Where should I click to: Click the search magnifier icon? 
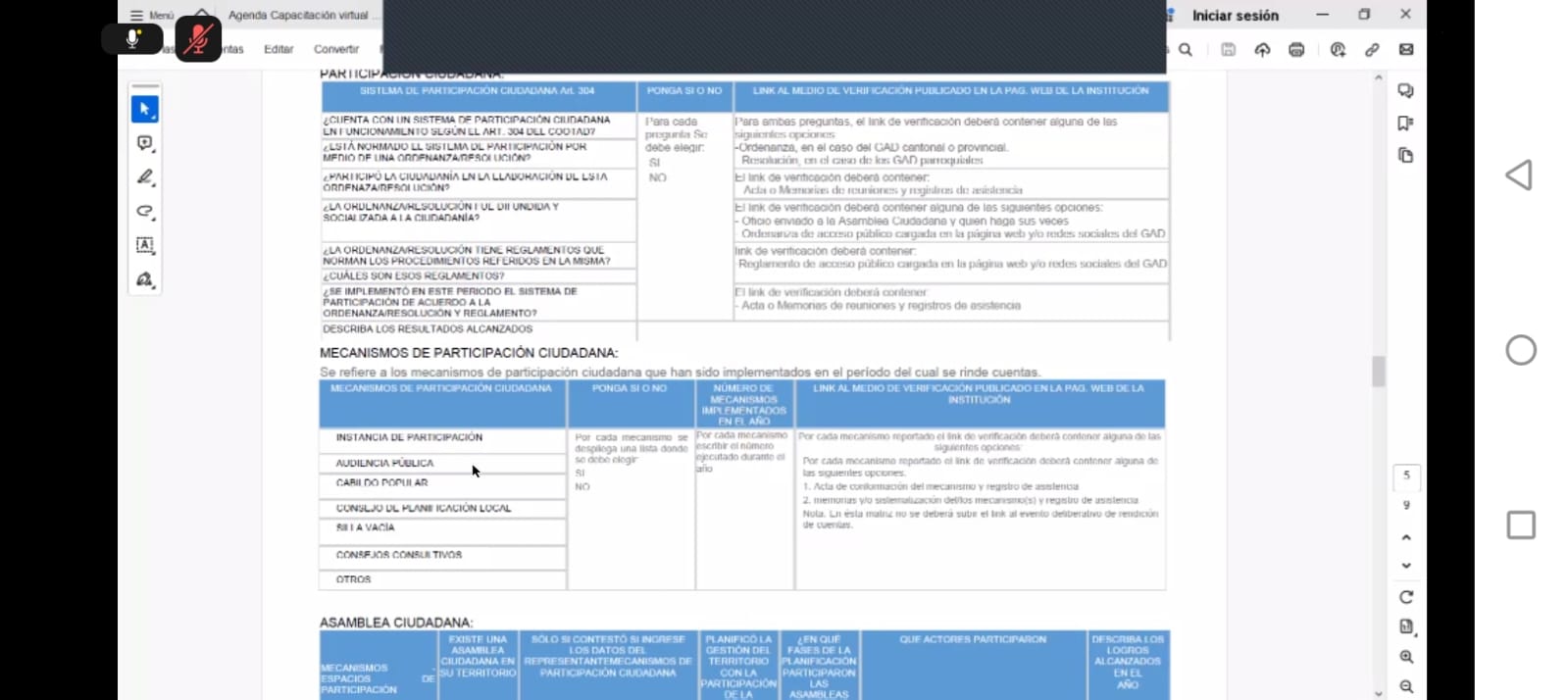(1186, 50)
